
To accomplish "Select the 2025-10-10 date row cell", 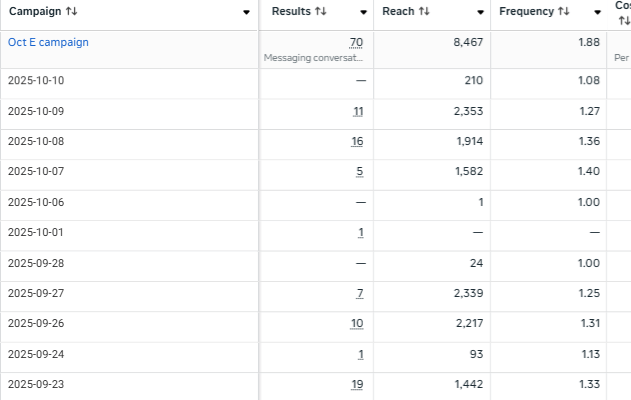I will pyautogui.click(x=36, y=80).
